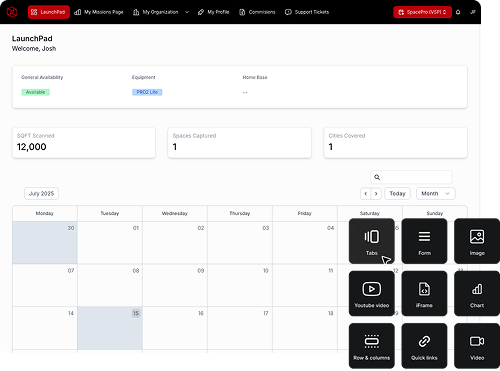Open Support Tickets page
The width and height of the screenshot is (500, 371).
tap(307, 12)
